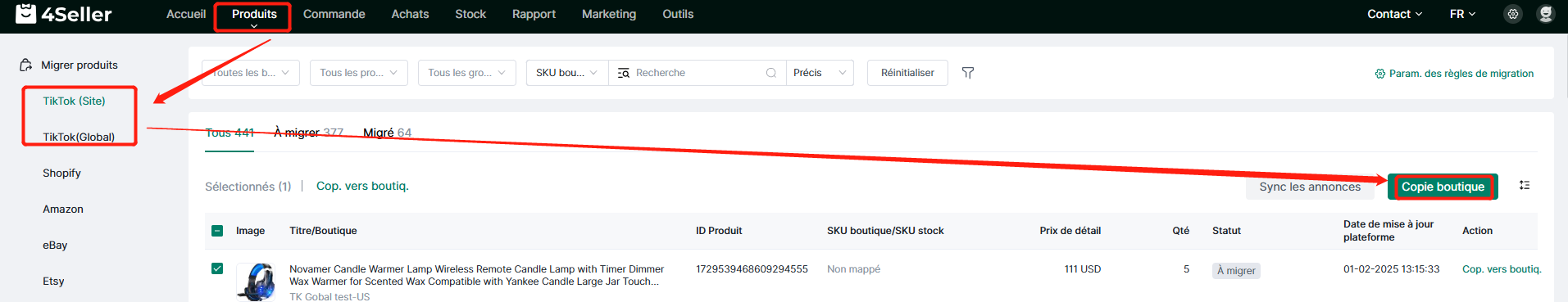Click the Réinitialiser button
The width and height of the screenshot is (1568, 302).
pos(907,73)
